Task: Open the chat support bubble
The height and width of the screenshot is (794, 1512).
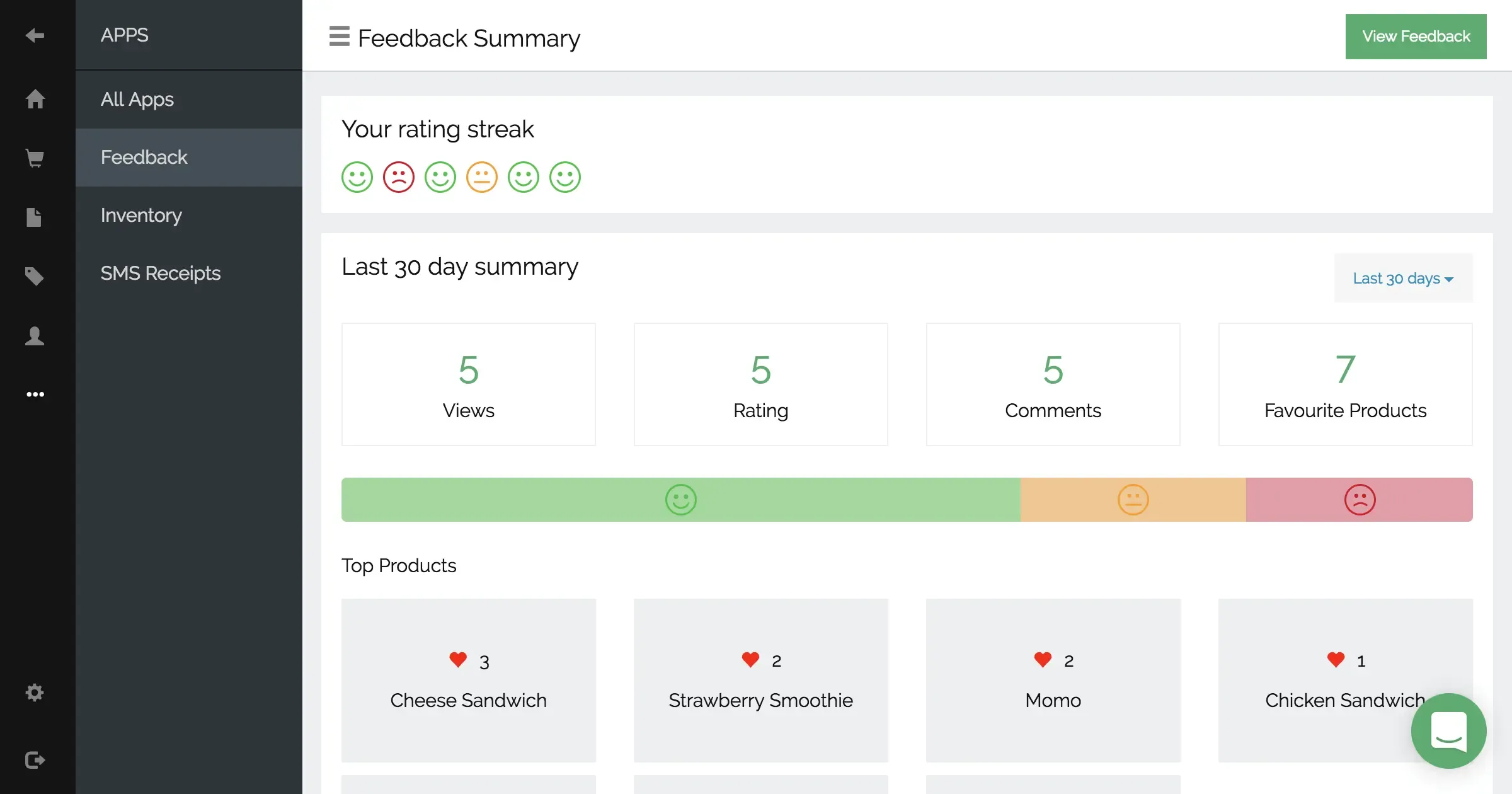Action: point(1448,731)
